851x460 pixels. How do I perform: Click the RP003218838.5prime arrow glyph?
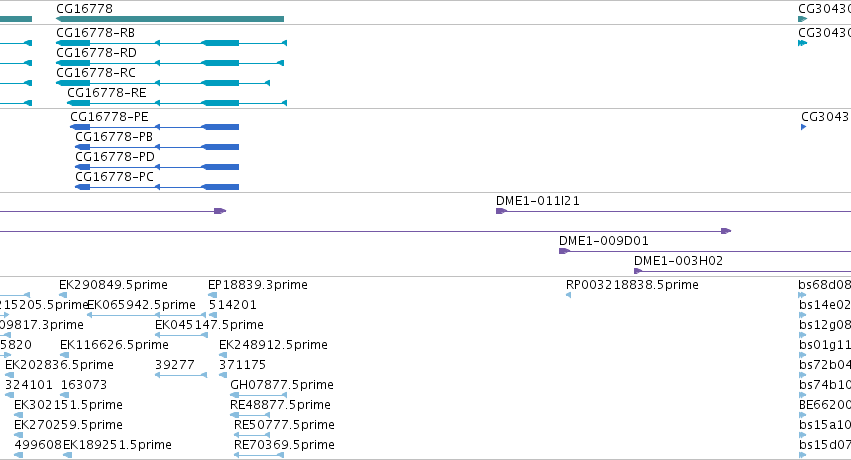click(x=568, y=295)
